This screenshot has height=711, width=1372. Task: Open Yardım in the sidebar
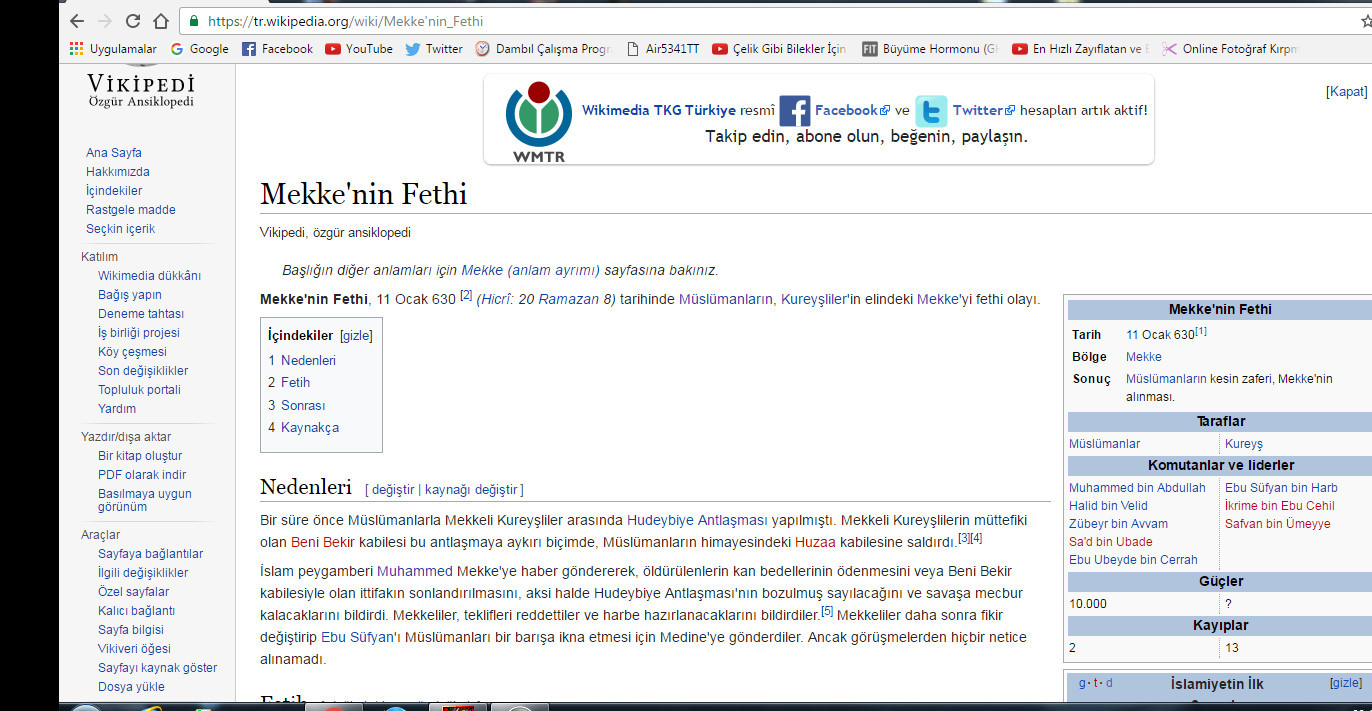(x=117, y=409)
